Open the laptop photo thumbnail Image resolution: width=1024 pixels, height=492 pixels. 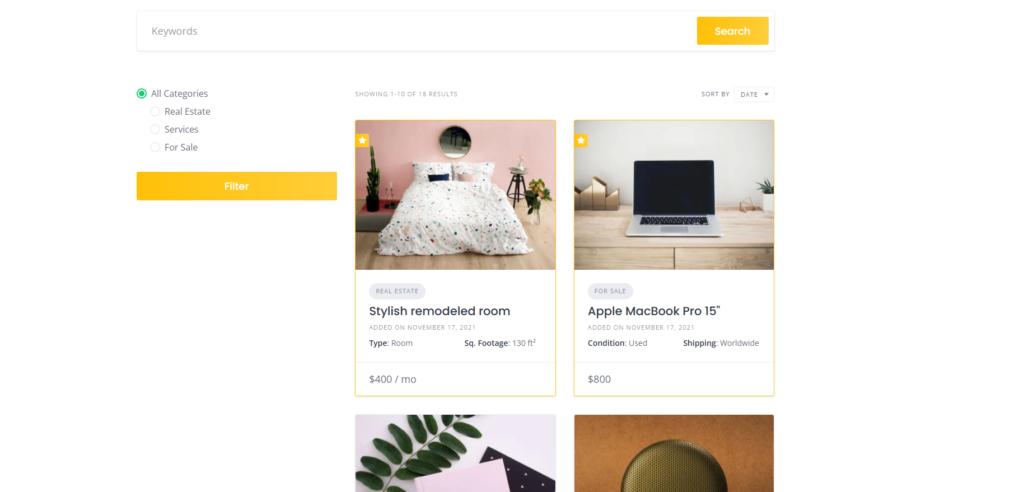pos(674,195)
